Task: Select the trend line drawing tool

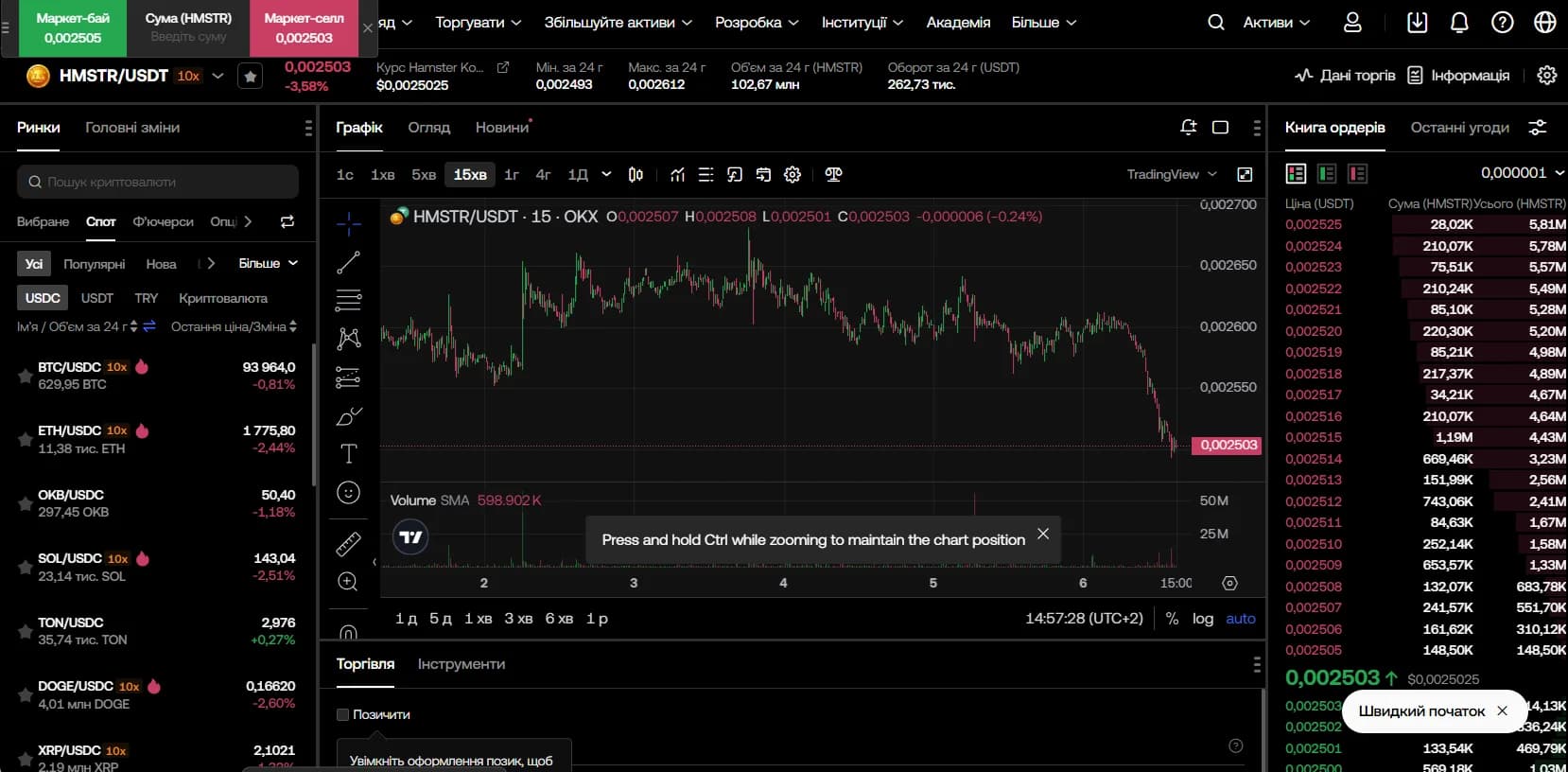Action: coord(348,262)
